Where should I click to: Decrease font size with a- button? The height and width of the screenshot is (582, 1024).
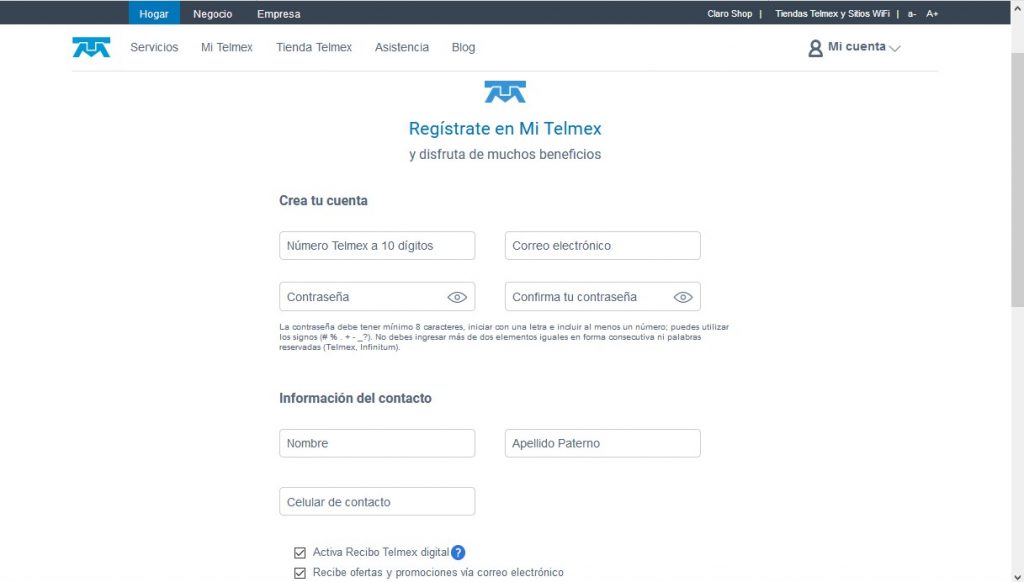(912, 14)
